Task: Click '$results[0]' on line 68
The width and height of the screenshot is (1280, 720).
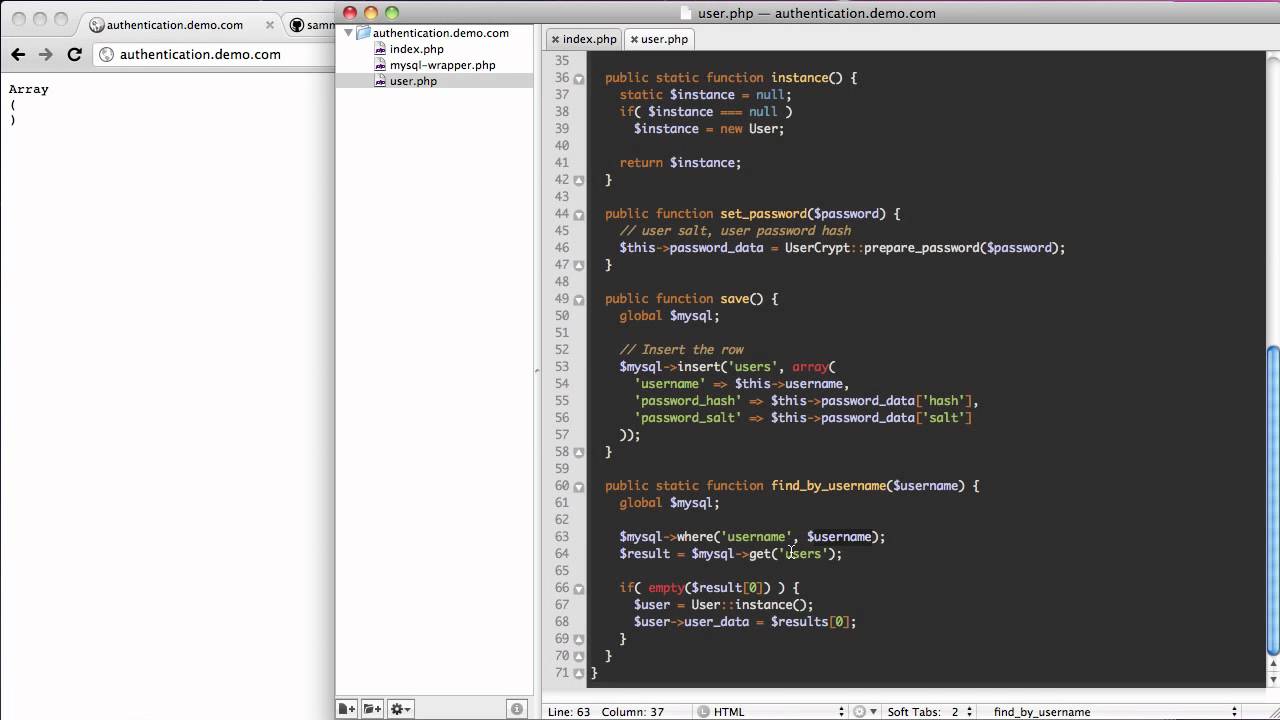Action: coord(810,622)
